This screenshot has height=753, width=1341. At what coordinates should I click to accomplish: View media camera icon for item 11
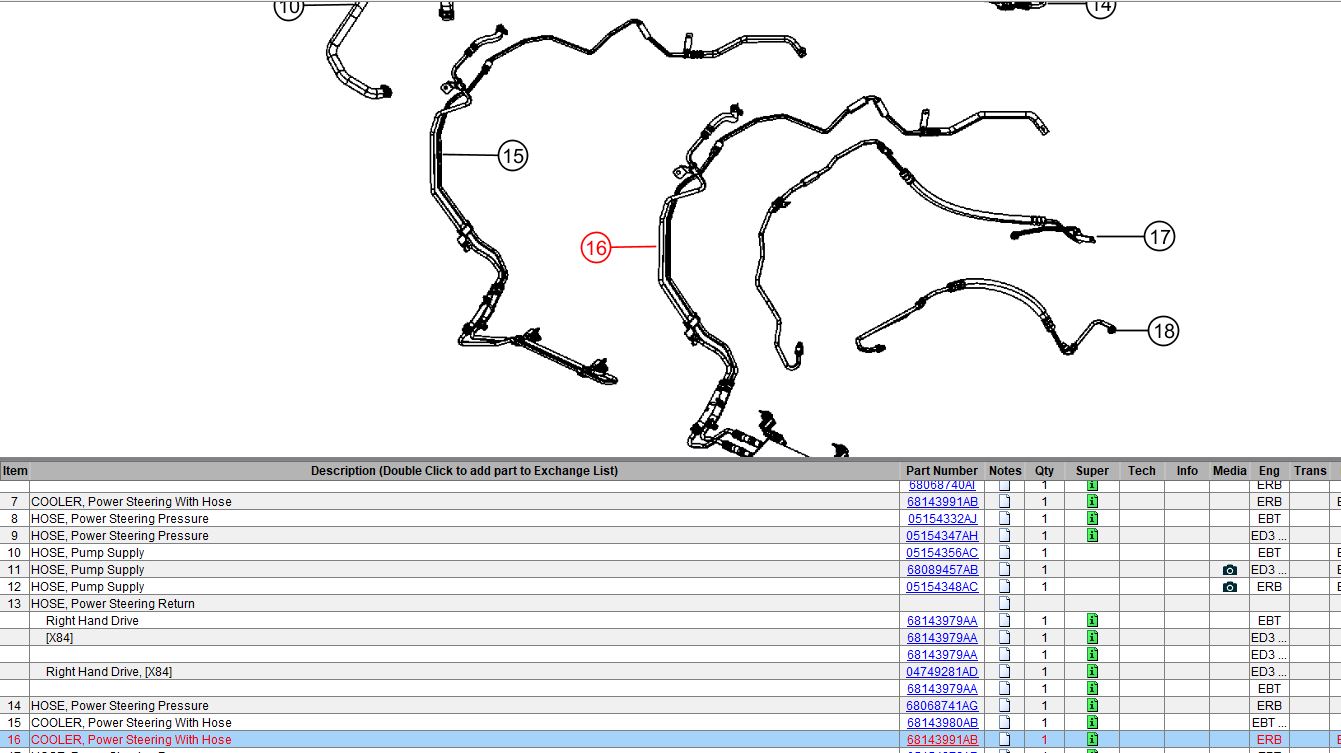tap(1230, 570)
